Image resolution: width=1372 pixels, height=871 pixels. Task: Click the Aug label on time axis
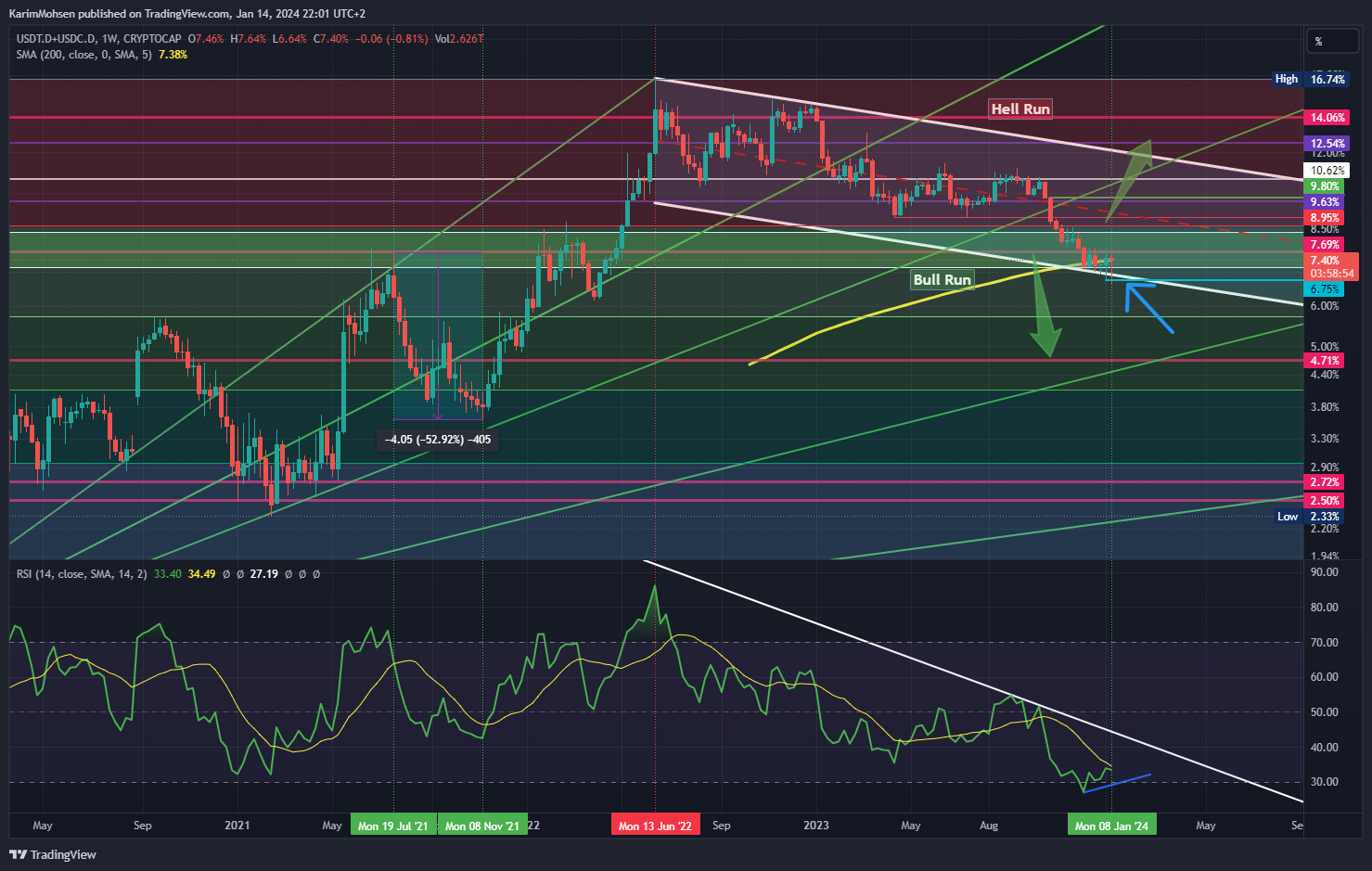coord(989,826)
